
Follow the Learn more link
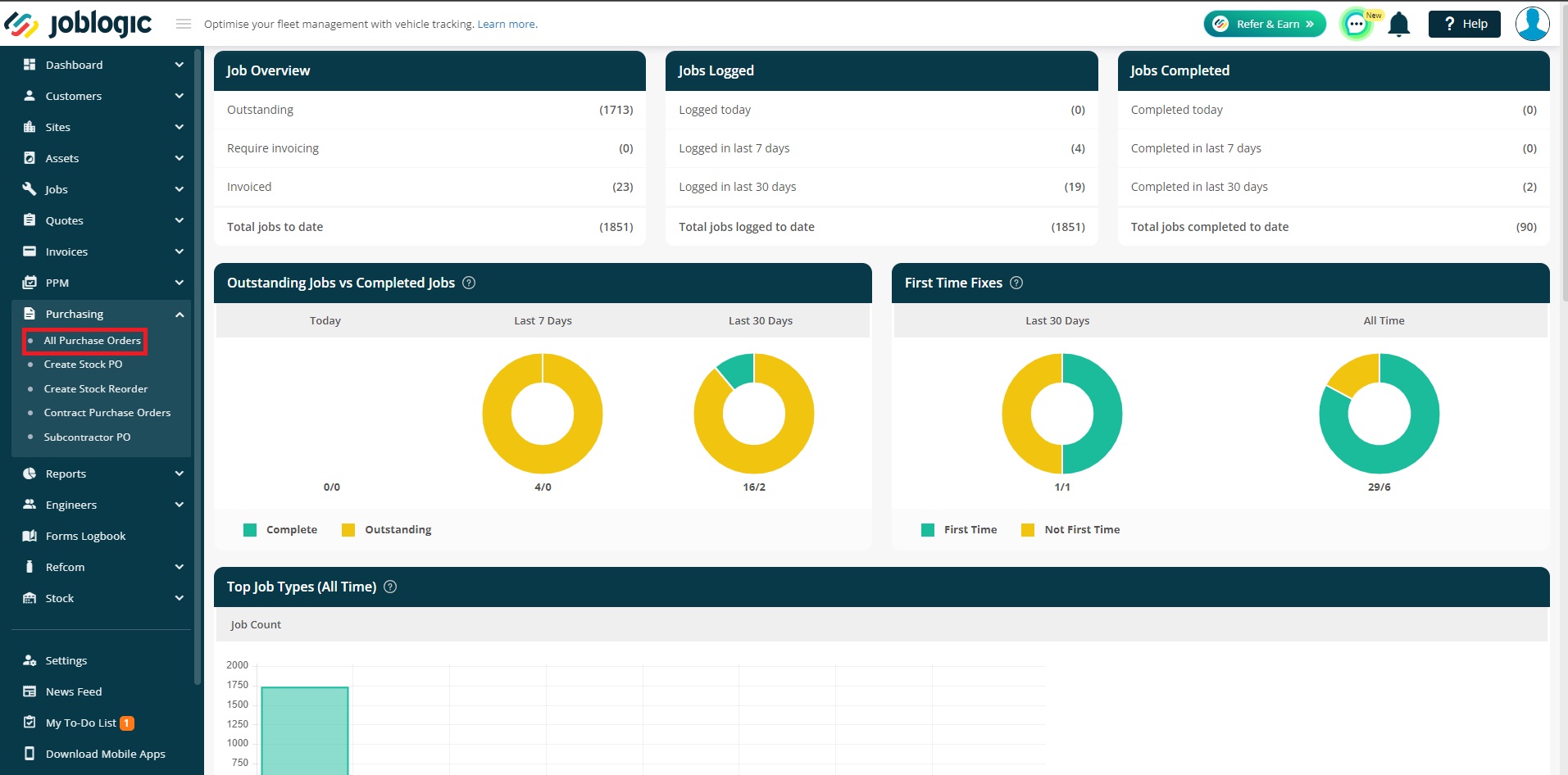pos(507,25)
